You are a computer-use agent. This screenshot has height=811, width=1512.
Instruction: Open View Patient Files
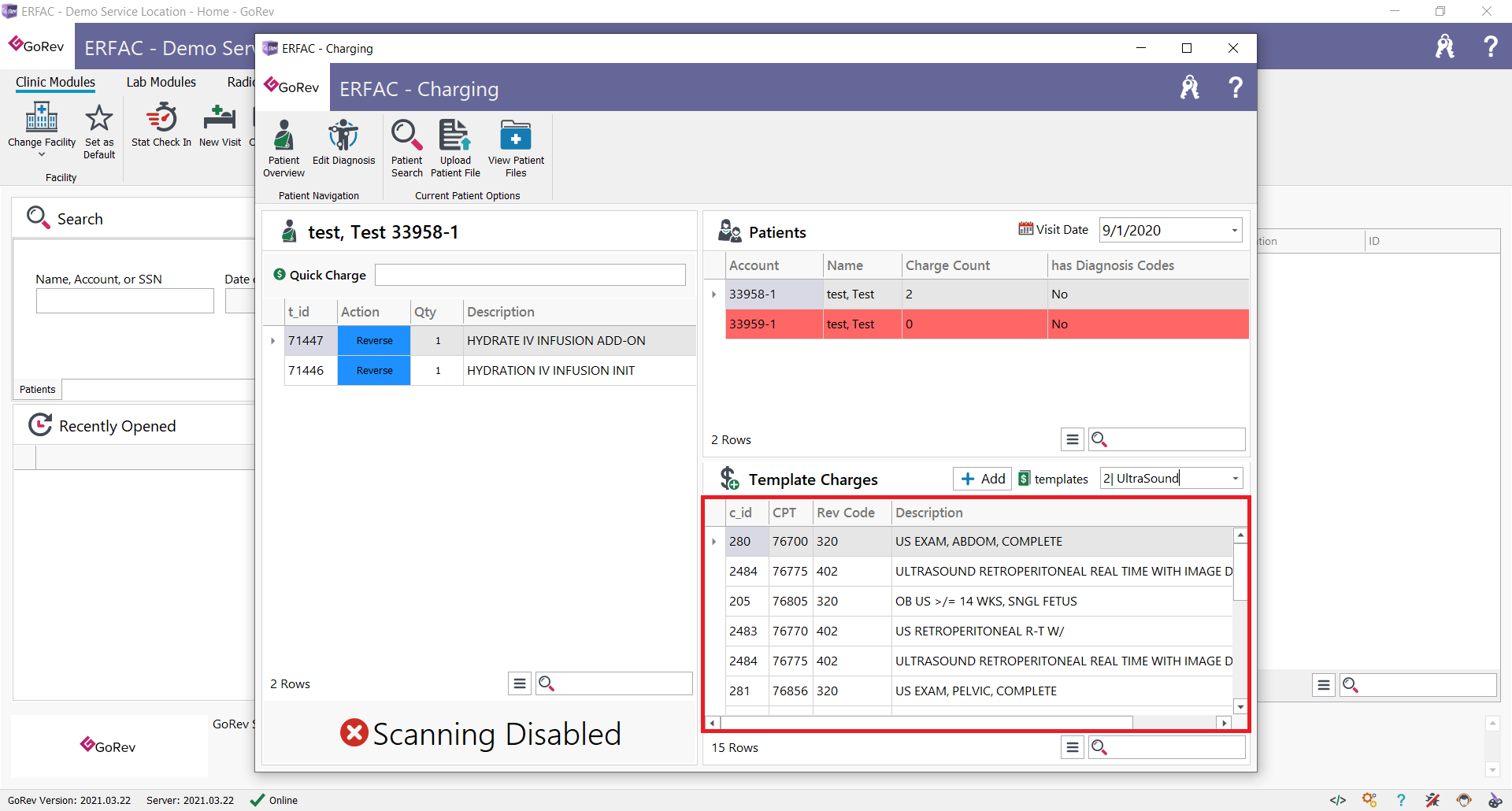(516, 148)
